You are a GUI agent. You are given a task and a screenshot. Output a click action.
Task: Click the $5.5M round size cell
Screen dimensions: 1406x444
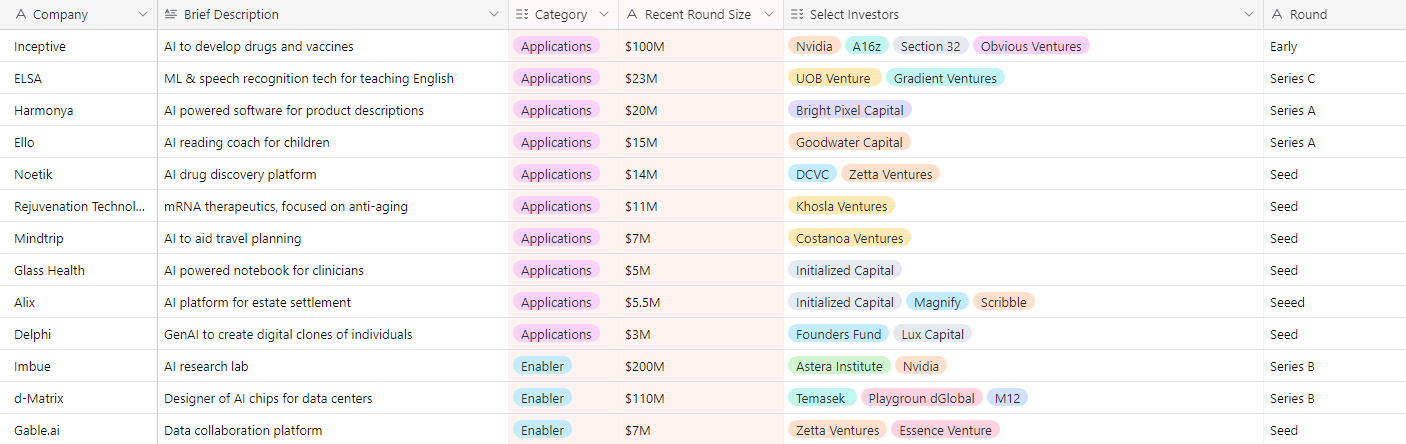(x=701, y=302)
